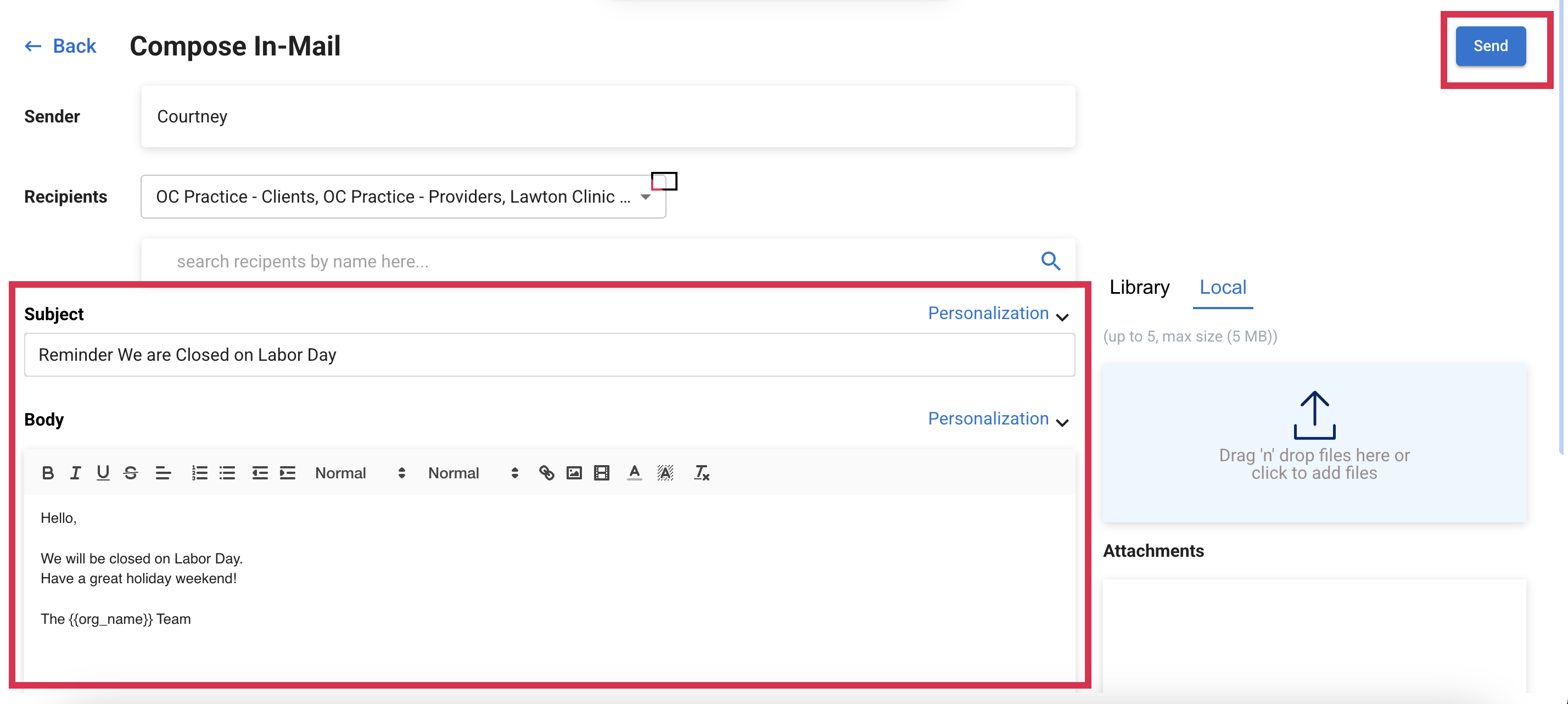Insert a bulleted list
1568x704 pixels.
click(x=227, y=473)
